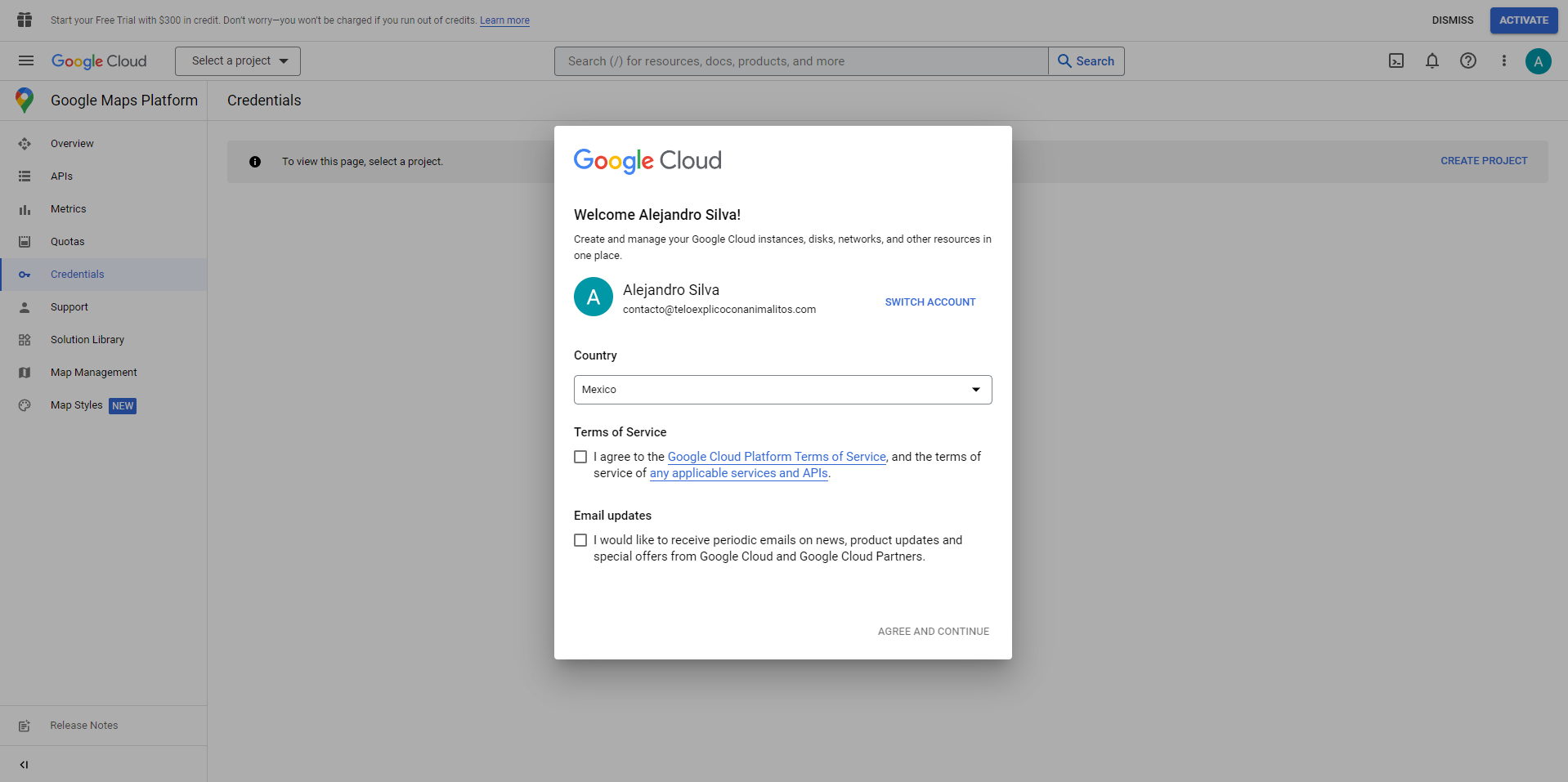1568x782 pixels.
Task: Expand the Country dropdown showing Mexico
Action: click(782, 390)
